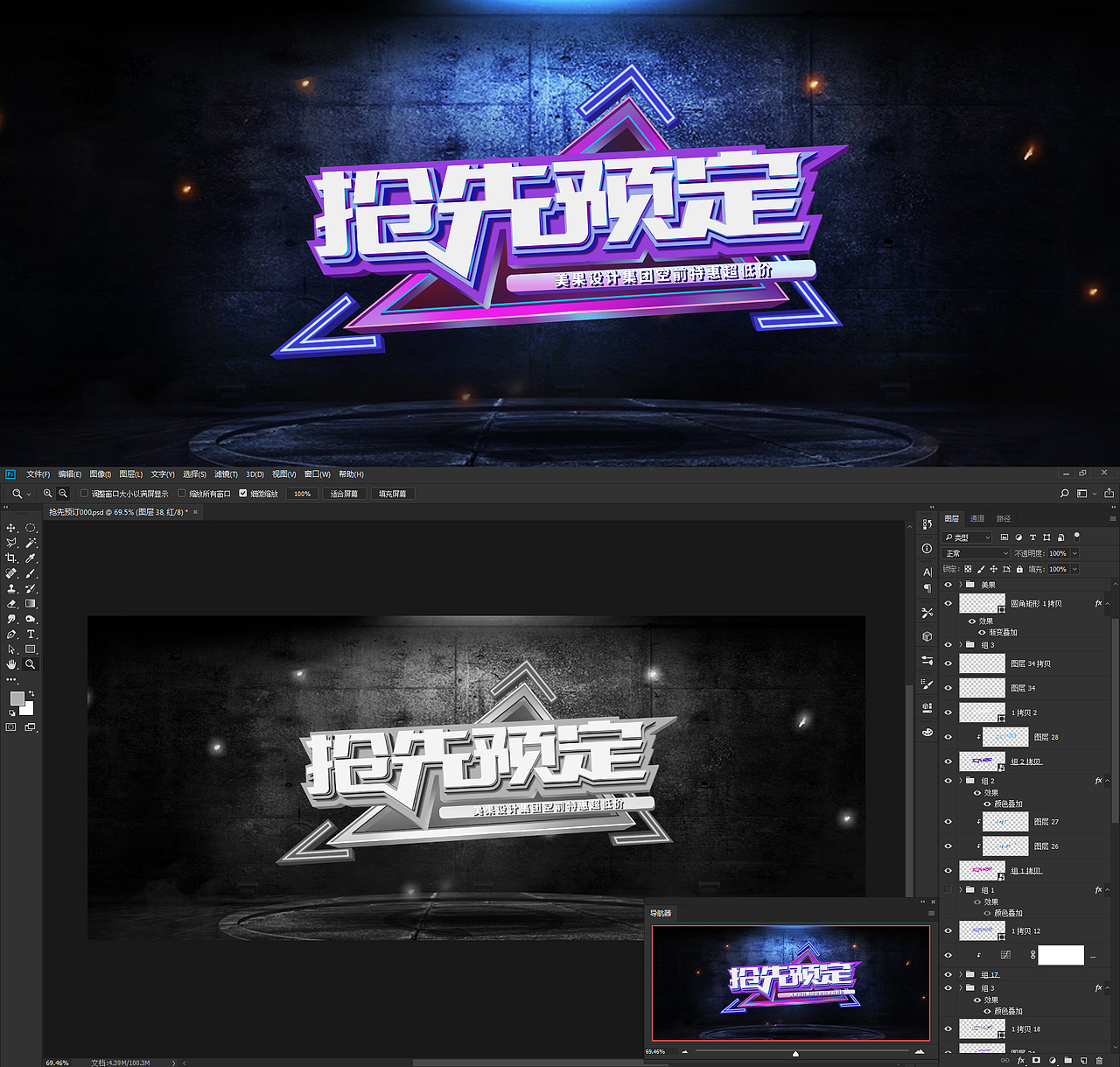Select the Move tool

pos(10,528)
